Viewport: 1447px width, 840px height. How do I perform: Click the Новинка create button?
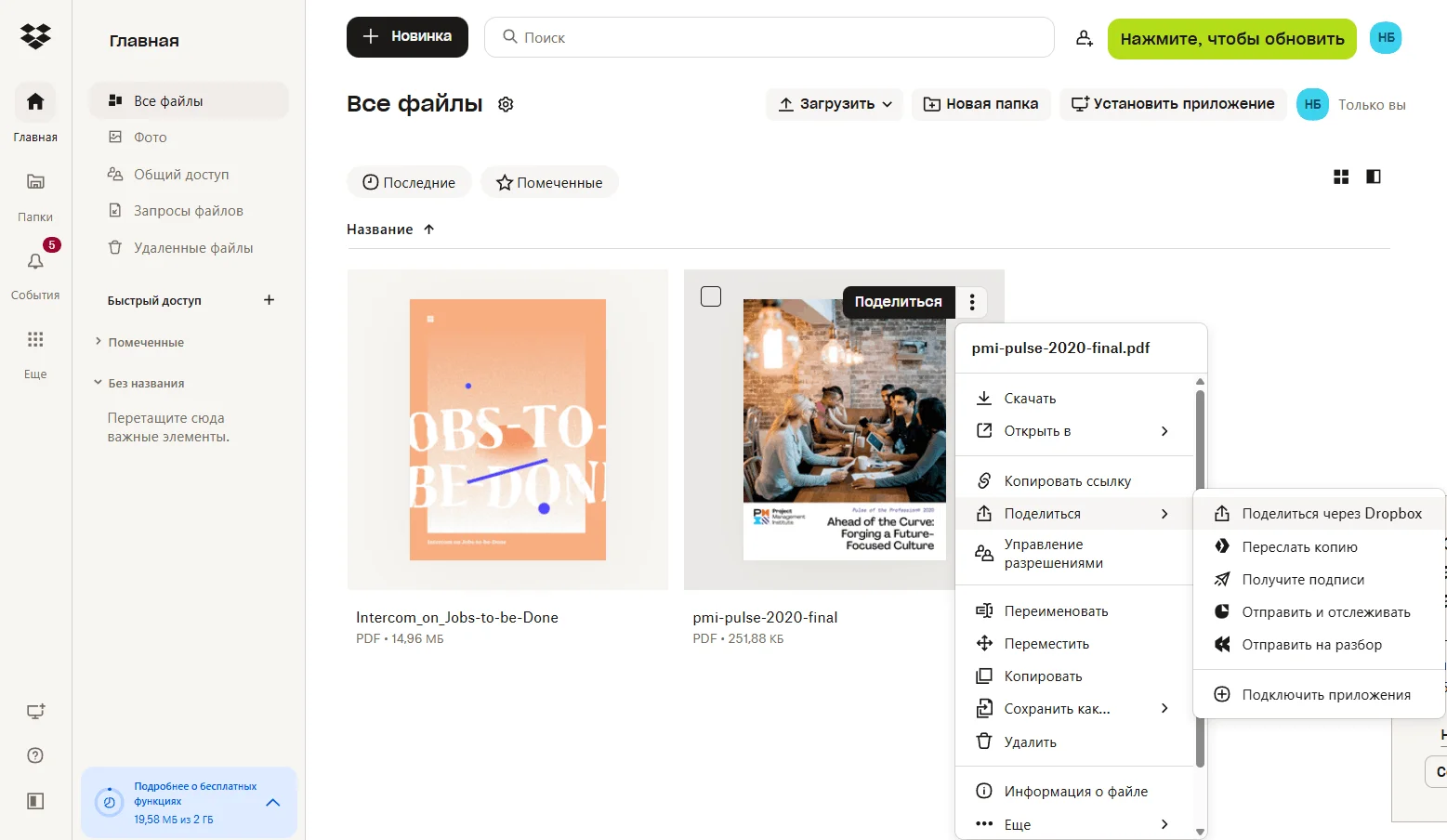[407, 37]
